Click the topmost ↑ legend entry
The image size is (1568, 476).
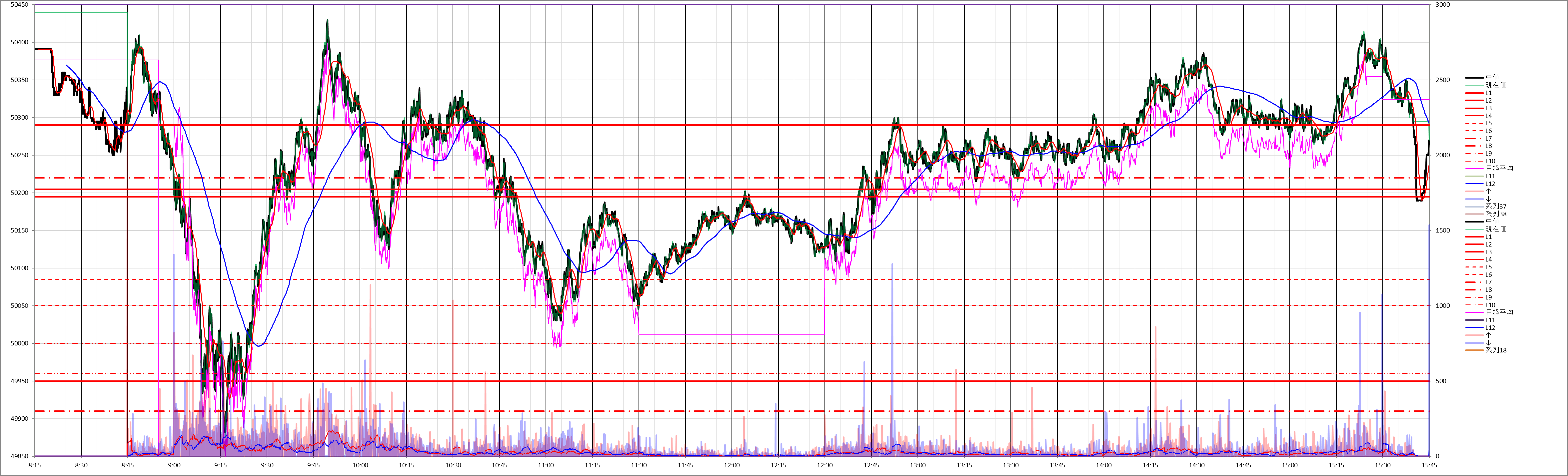point(1488,192)
